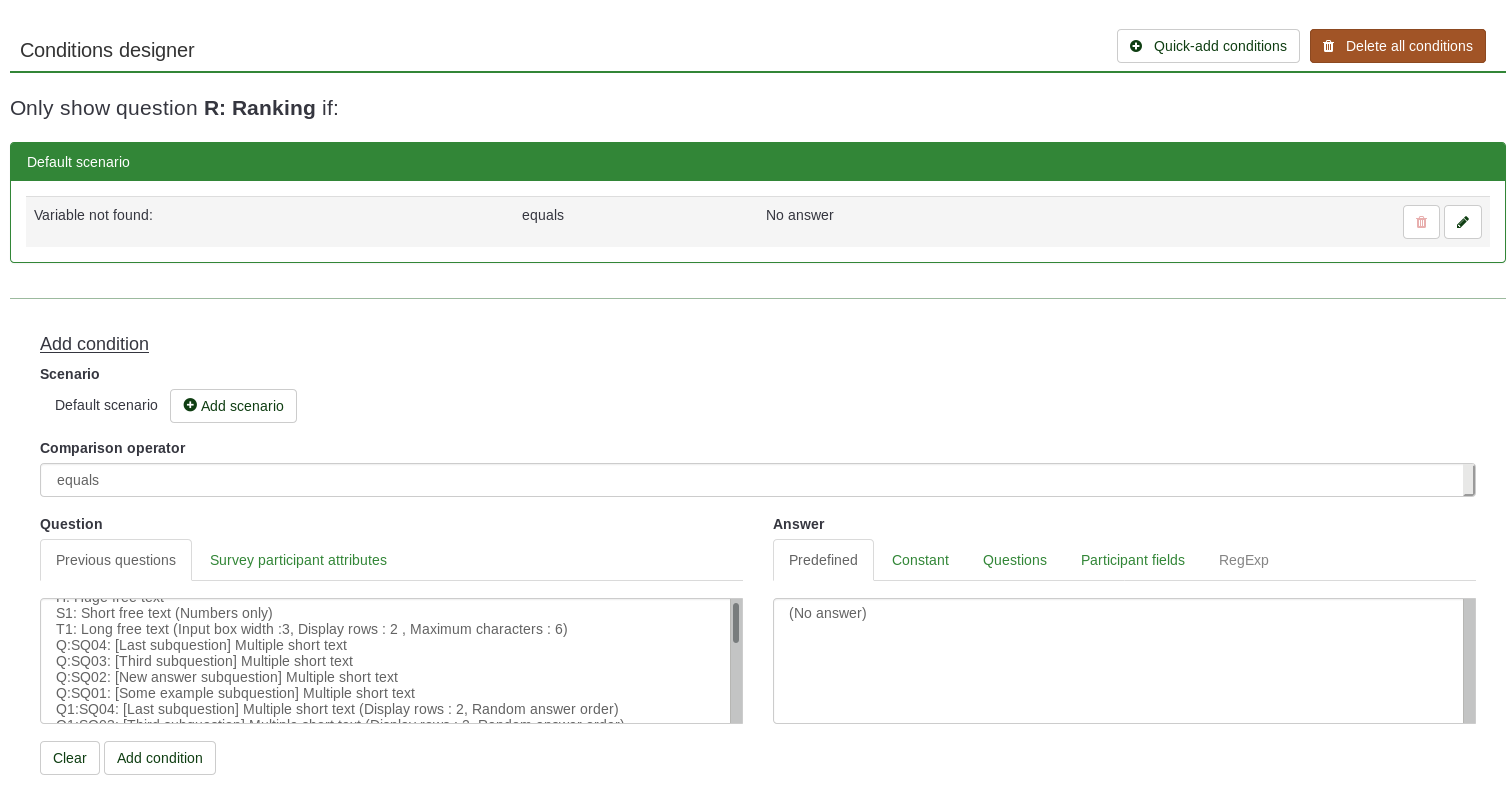Select Q:SQ03 Third subquestion item
This screenshot has height=812, width=1508.
click(x=204, y=661)
